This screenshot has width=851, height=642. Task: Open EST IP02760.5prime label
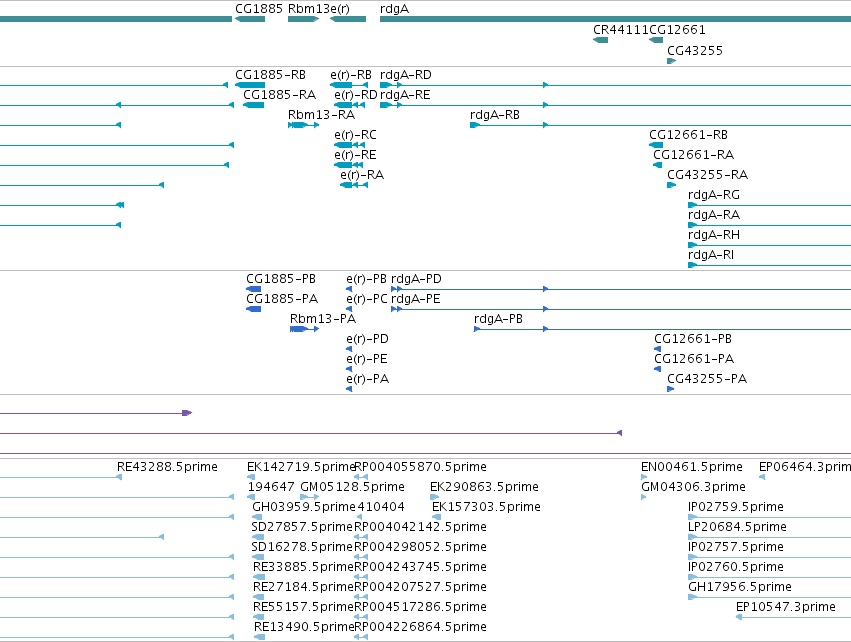[x=735, y=567]
